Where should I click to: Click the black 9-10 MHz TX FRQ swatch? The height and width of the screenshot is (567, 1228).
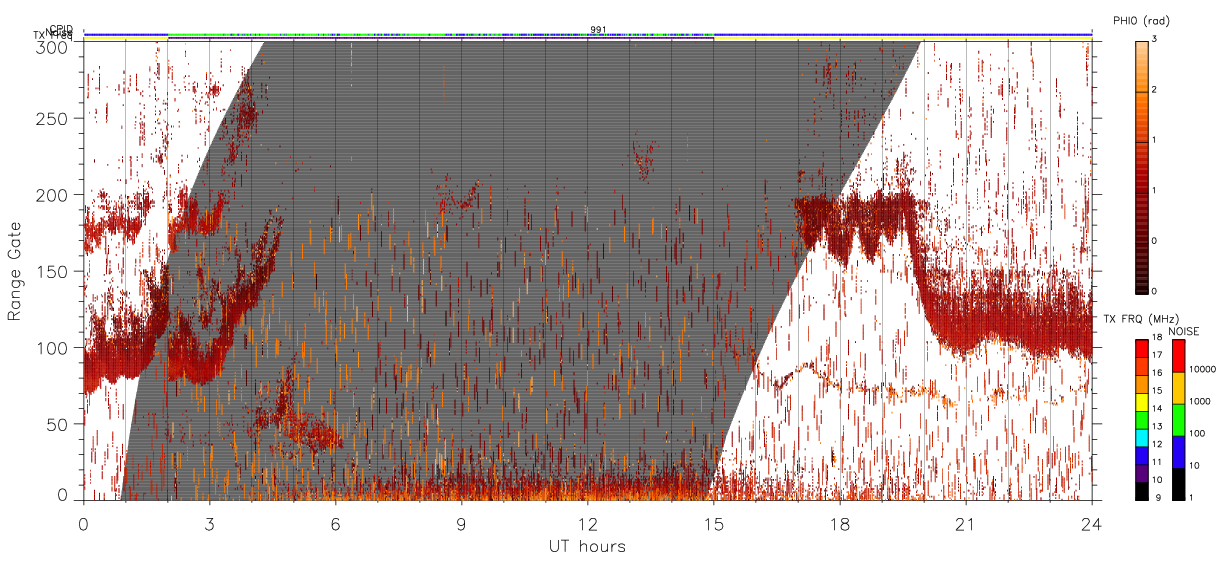pyautogui.click(x=1142, y=491)
